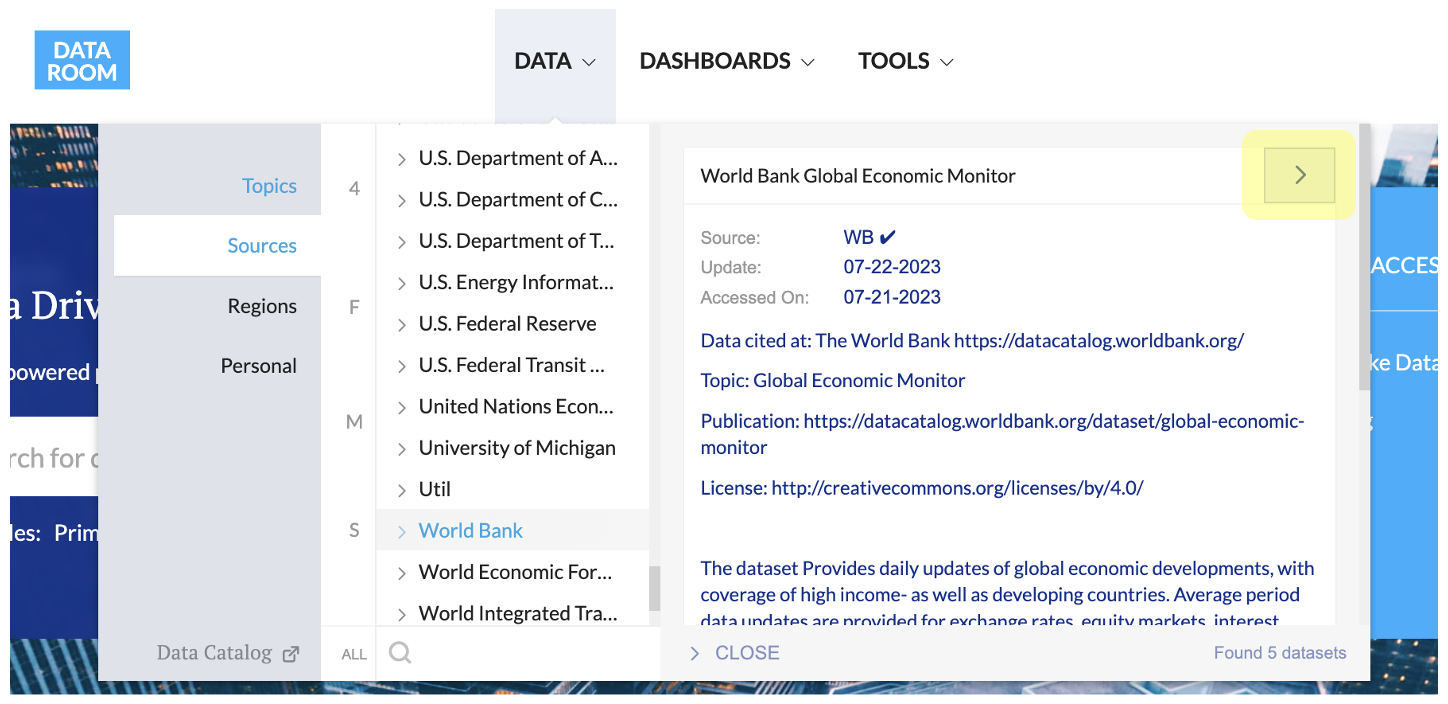Open the global-economic-monitor publication link
Screen dimensions: 1448x704
[x=1002, y=434]
